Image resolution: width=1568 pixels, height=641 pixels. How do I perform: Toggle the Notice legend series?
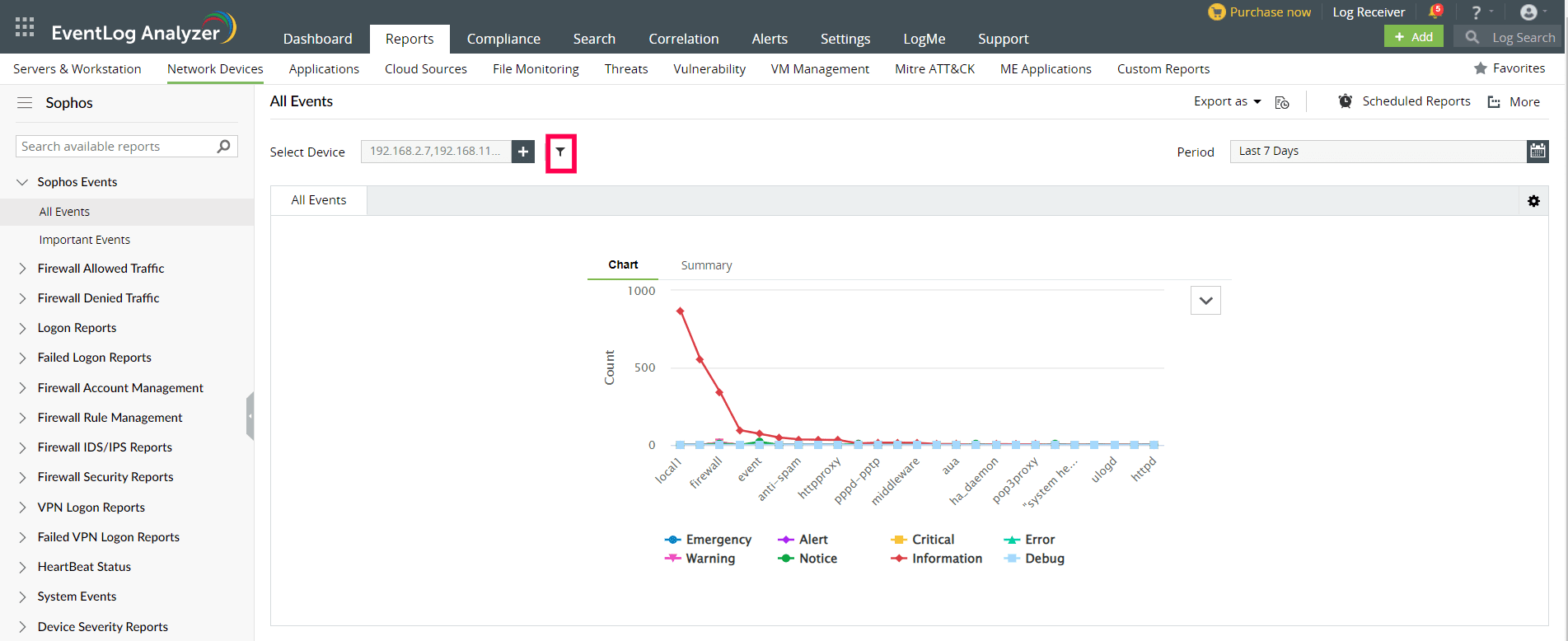coord(807,559)
